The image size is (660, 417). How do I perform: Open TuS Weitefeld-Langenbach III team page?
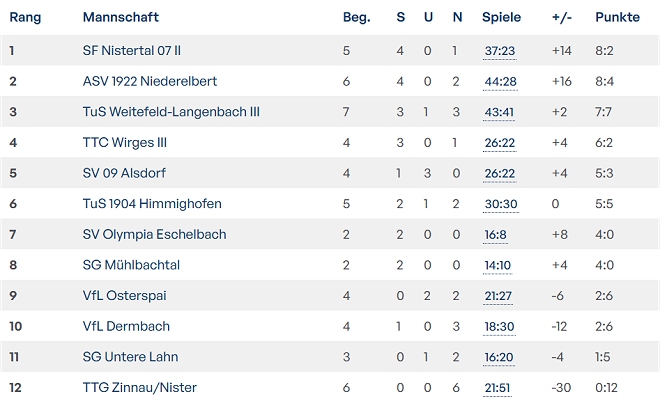tap(171, 112)
